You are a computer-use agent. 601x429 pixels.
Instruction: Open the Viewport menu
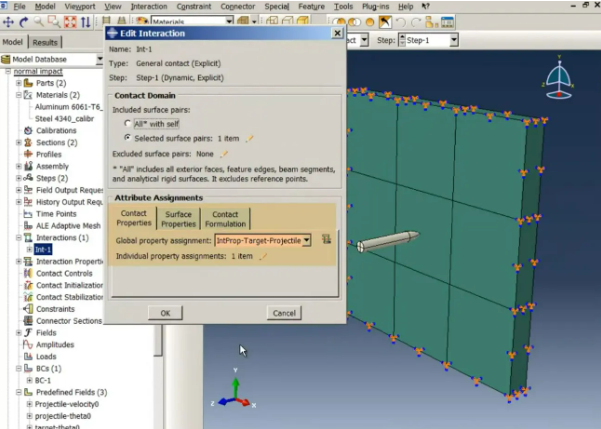80,7
